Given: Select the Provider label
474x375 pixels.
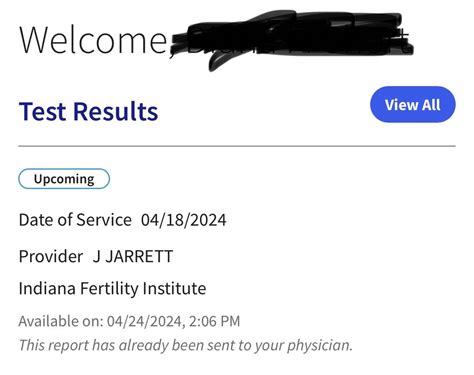Looking at the screenshot, I should pyautogui.click(x=51, y=256).
